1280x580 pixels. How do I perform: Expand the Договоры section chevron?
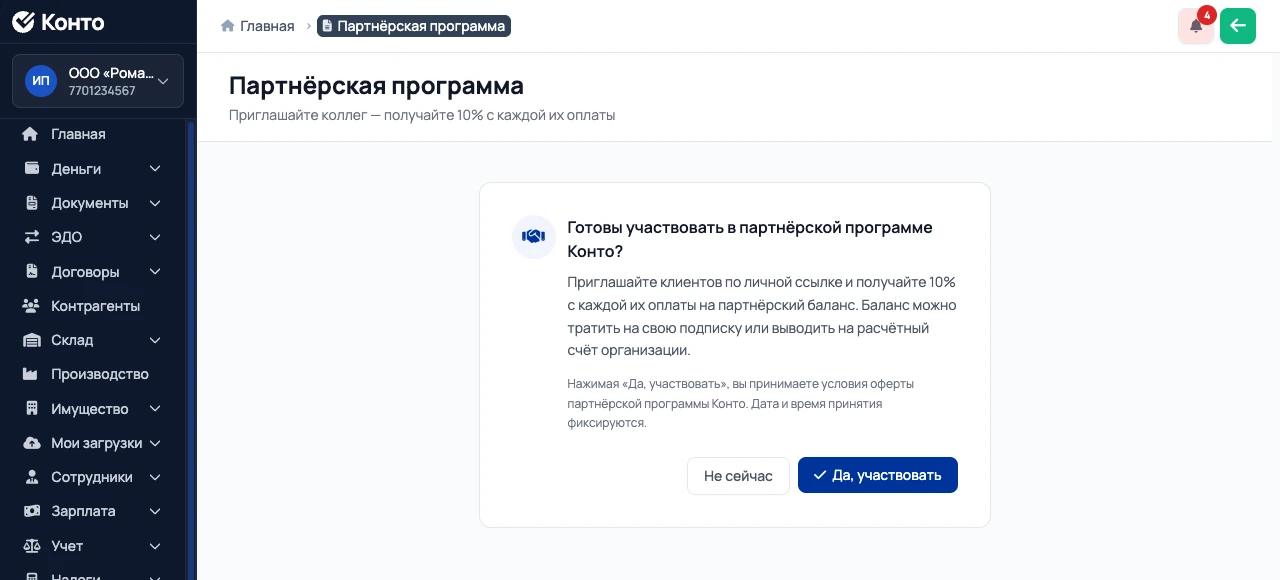pyautogui.click(x=155, y=271)
